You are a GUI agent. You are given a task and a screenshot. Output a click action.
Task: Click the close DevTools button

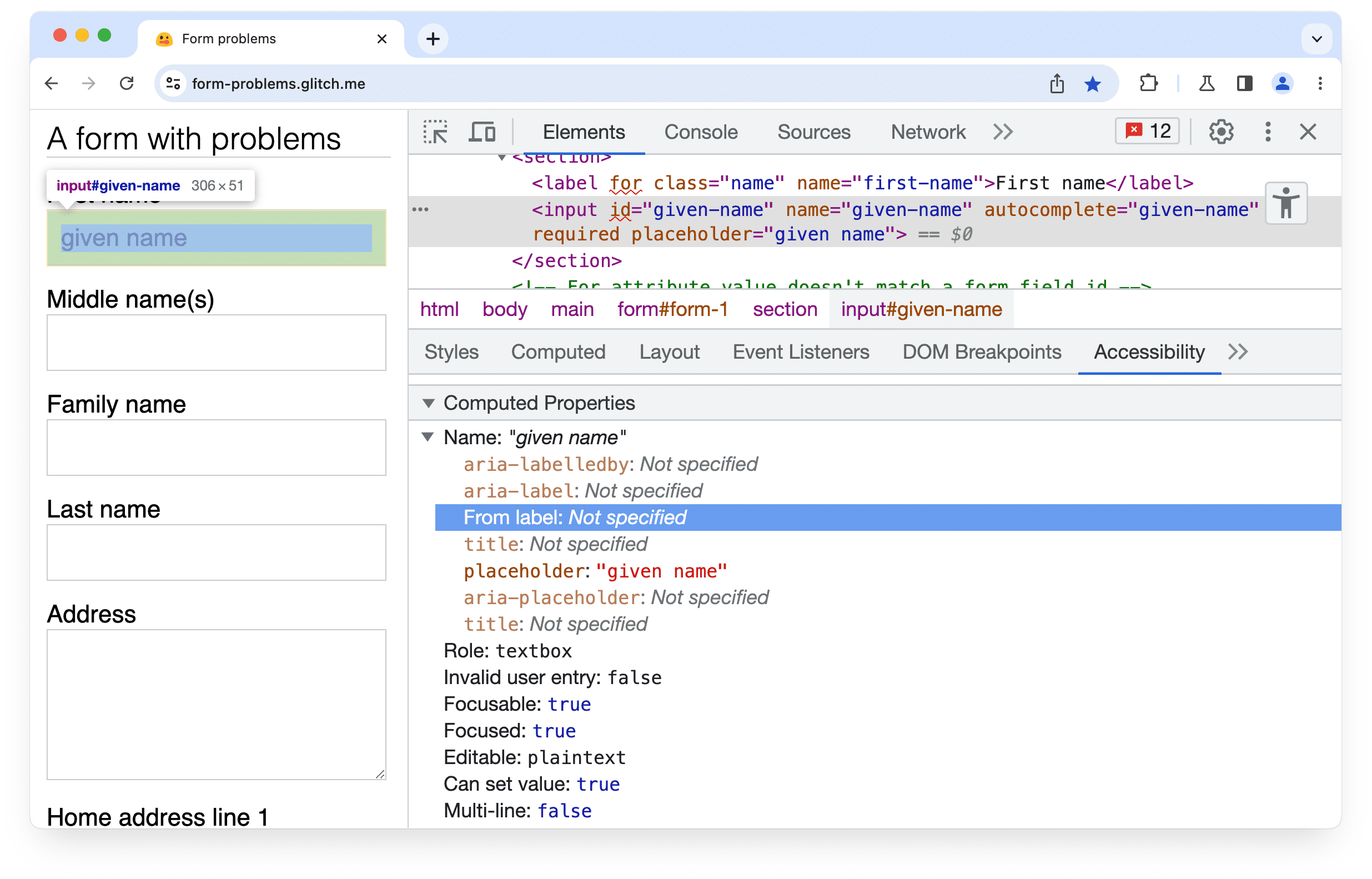pyautogui.click(x=1308, y=131)
